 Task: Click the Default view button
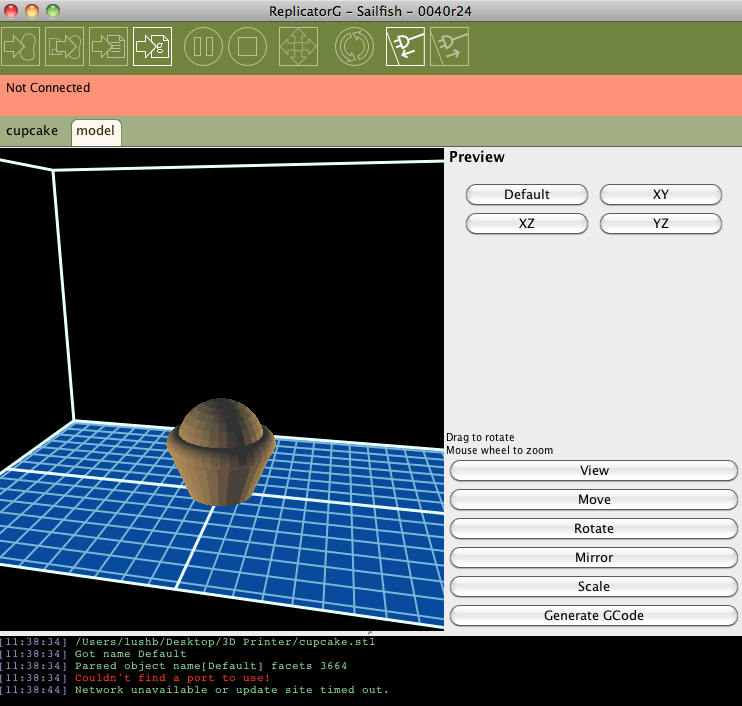(x=527, y=194)
